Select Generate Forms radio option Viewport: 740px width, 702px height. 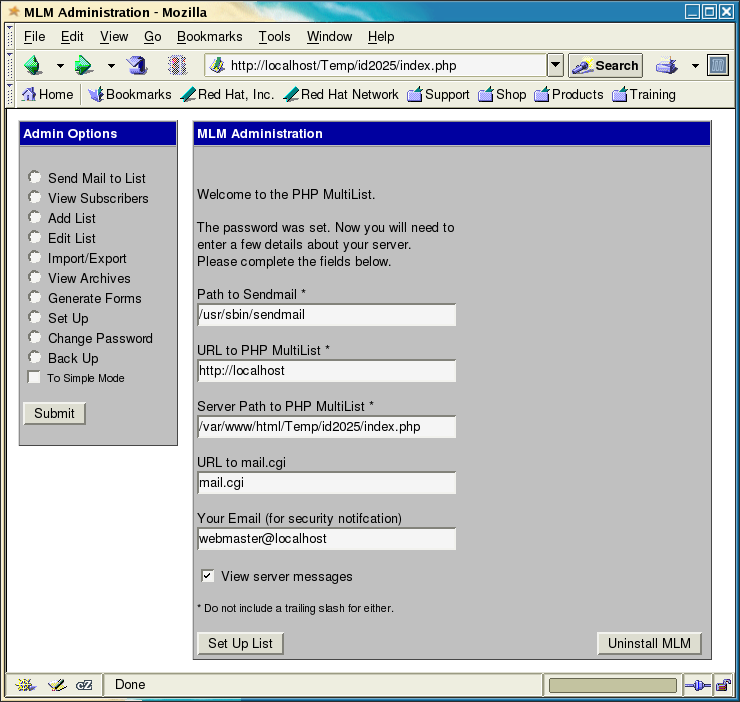pyautogui.click(x=34, y=297)
